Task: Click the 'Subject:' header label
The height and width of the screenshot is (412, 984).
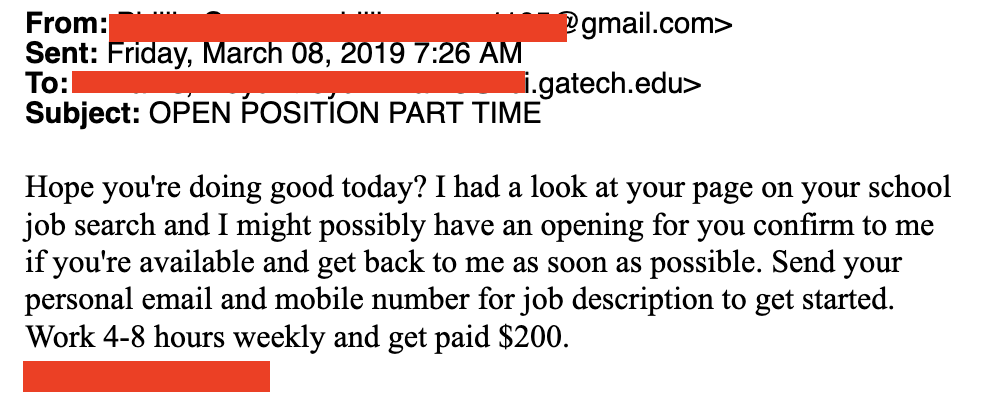Action: coord(83,114)
